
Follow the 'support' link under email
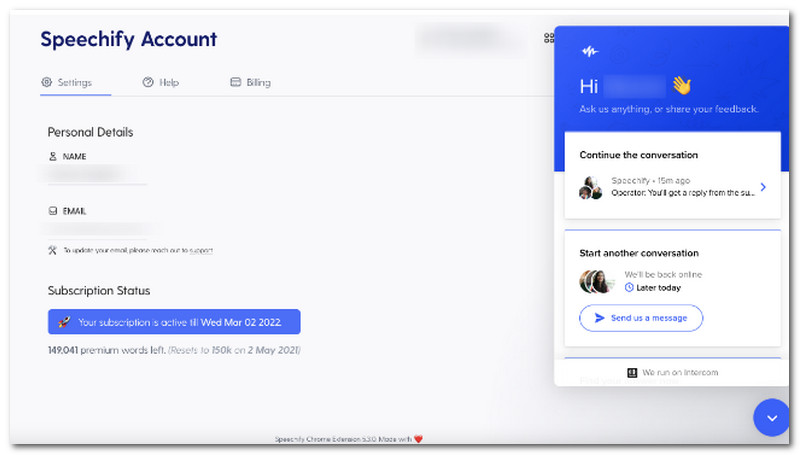tap(201, 250)
